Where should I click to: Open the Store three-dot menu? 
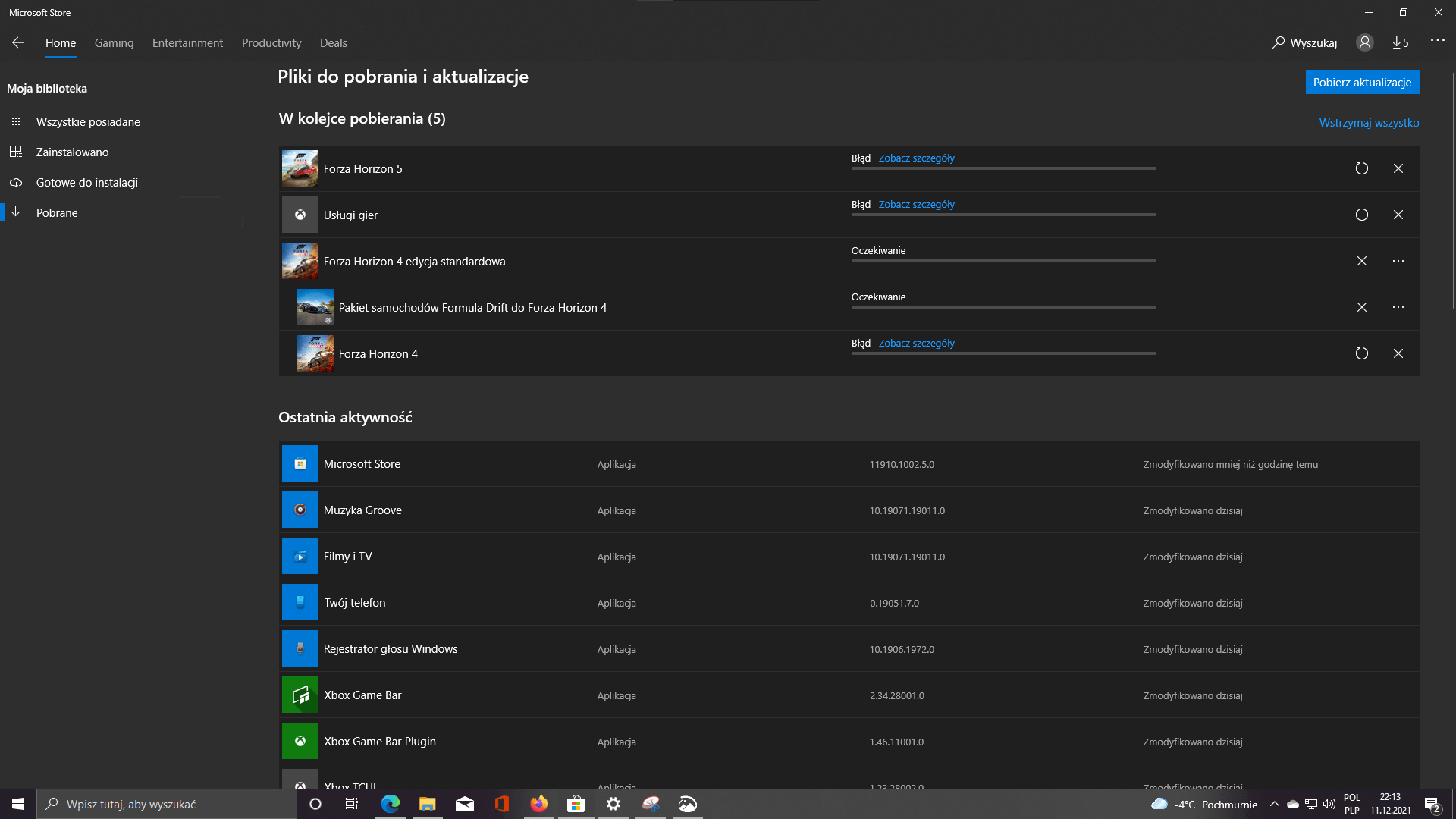(1437, 41)
